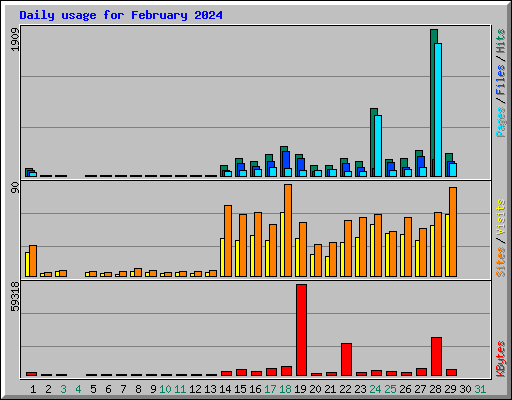The height and width of the screenshot is (400, 512).
Task: Click day label 24 on the x-axis
Action: click(375, 389)
